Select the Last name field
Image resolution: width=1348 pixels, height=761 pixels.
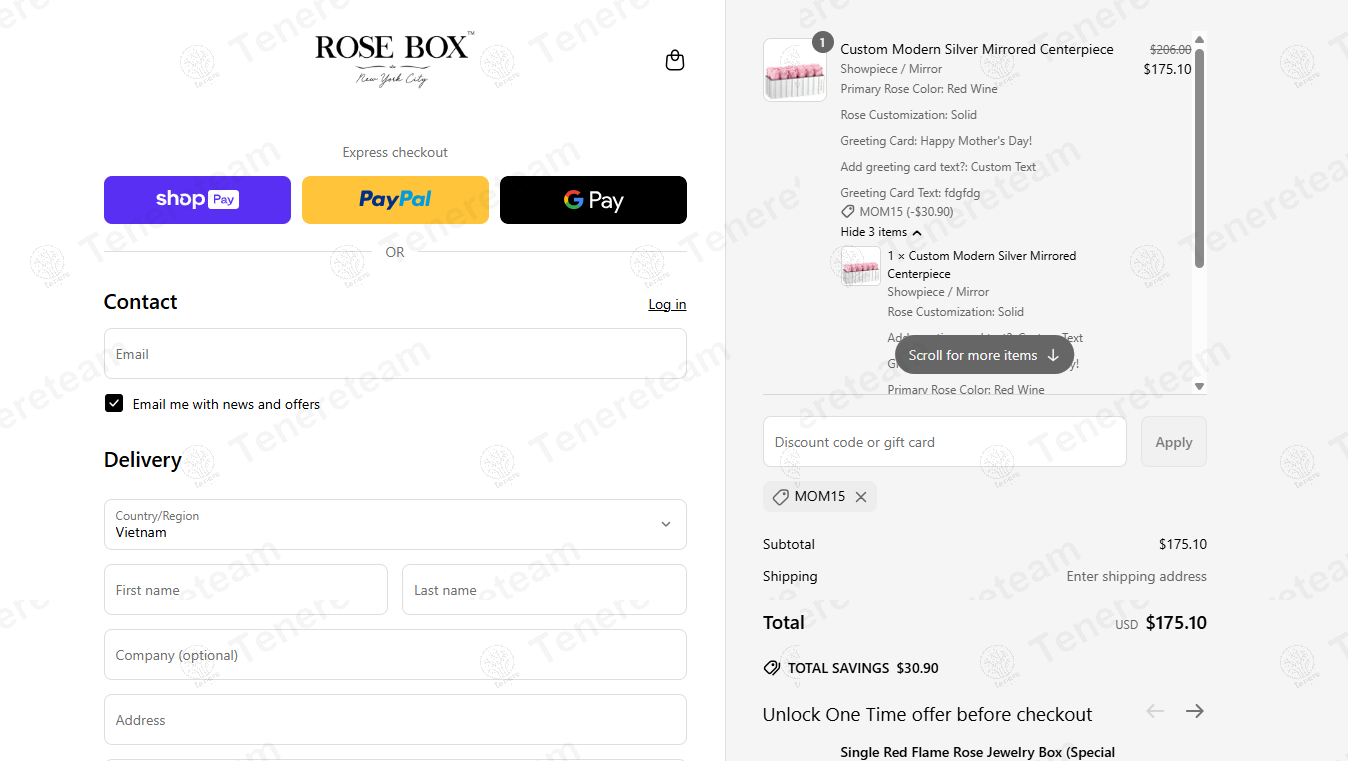(544, 590)
